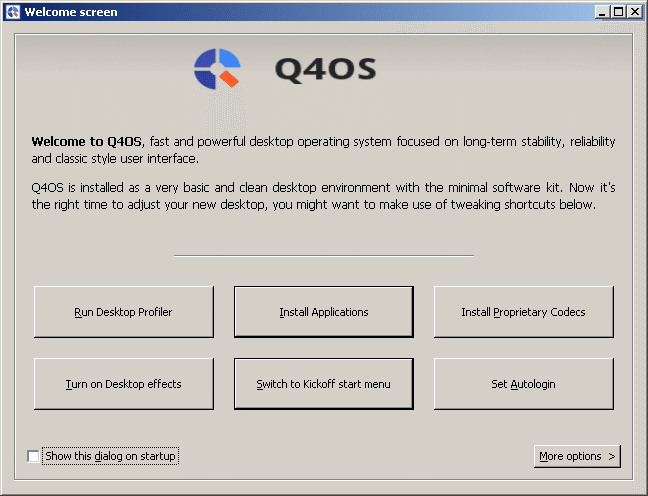Open the Set Autologin option
This screenshot has width=648, height=496.
(524, 384)
